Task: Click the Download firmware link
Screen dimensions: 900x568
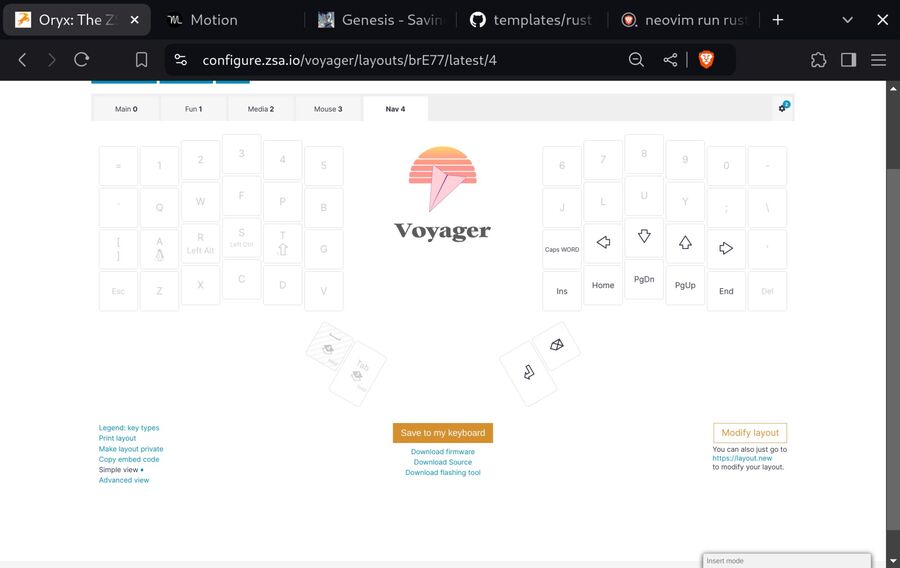Action: (x=442, y=452)
